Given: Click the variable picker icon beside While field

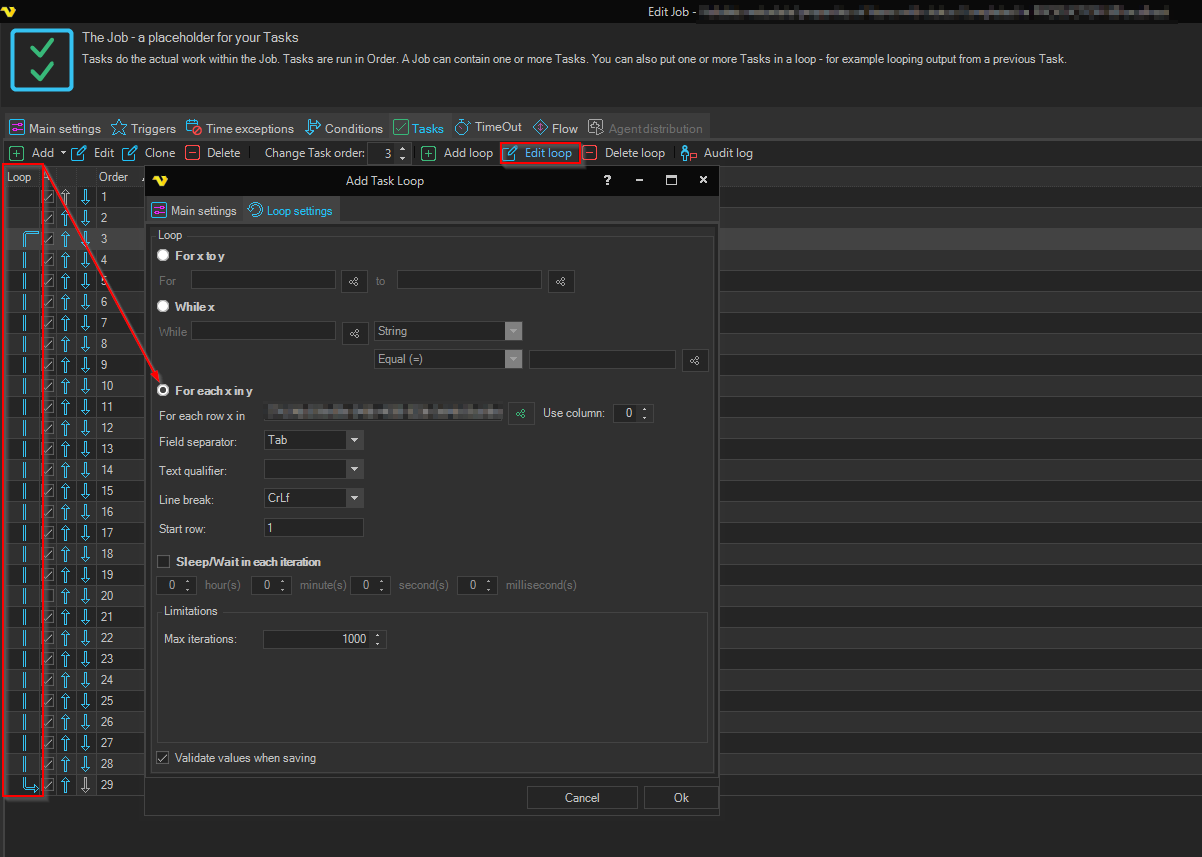Looking at the screenshot, I should click(x=355, y=332).
